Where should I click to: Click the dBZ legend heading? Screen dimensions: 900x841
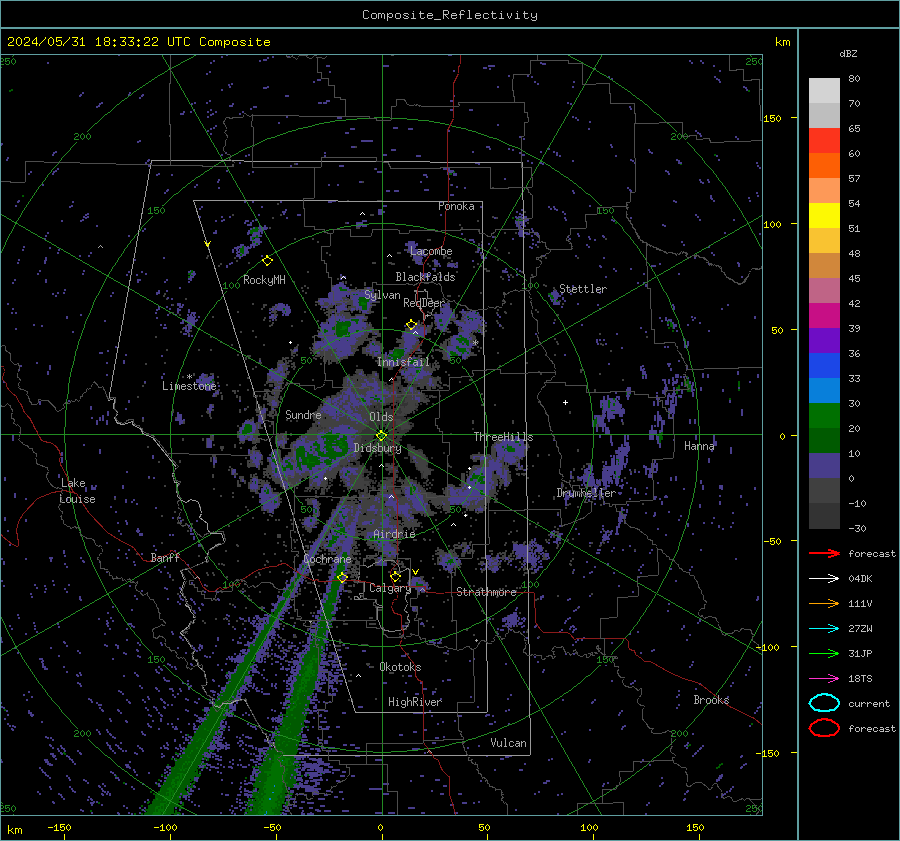click(848, 53)
